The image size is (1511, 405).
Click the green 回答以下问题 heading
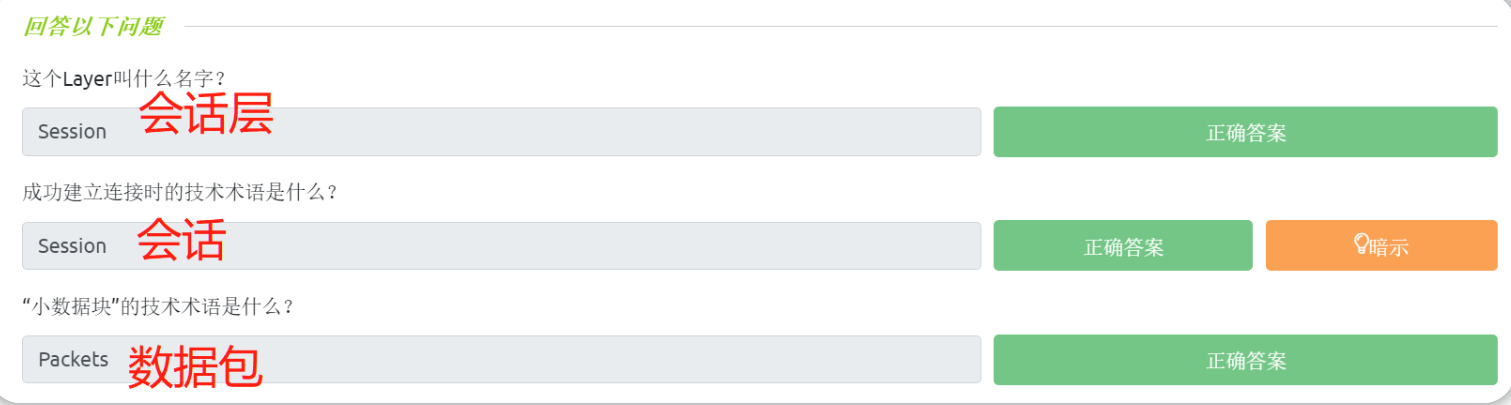[x=92, y=27]
